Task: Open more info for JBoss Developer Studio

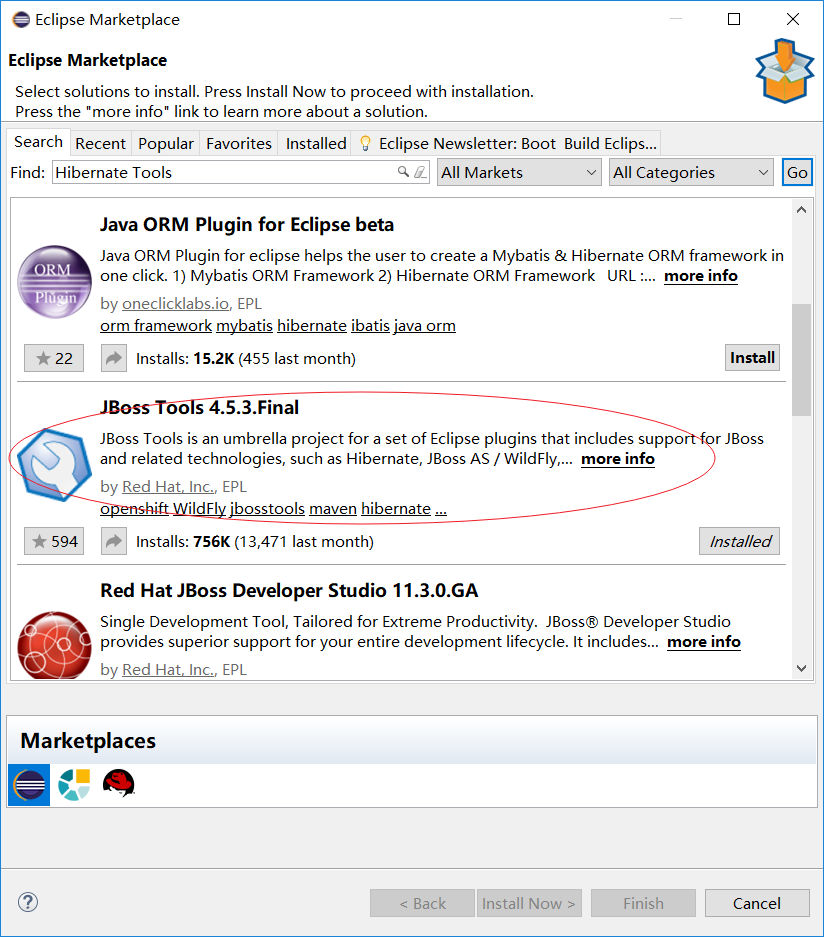Action: click(704, 642)
